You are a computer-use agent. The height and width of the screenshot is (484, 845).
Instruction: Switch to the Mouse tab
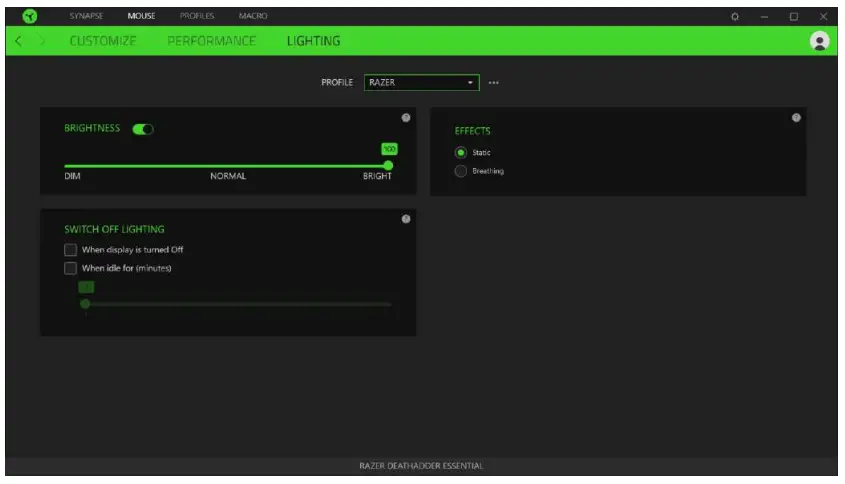(141, 16)
